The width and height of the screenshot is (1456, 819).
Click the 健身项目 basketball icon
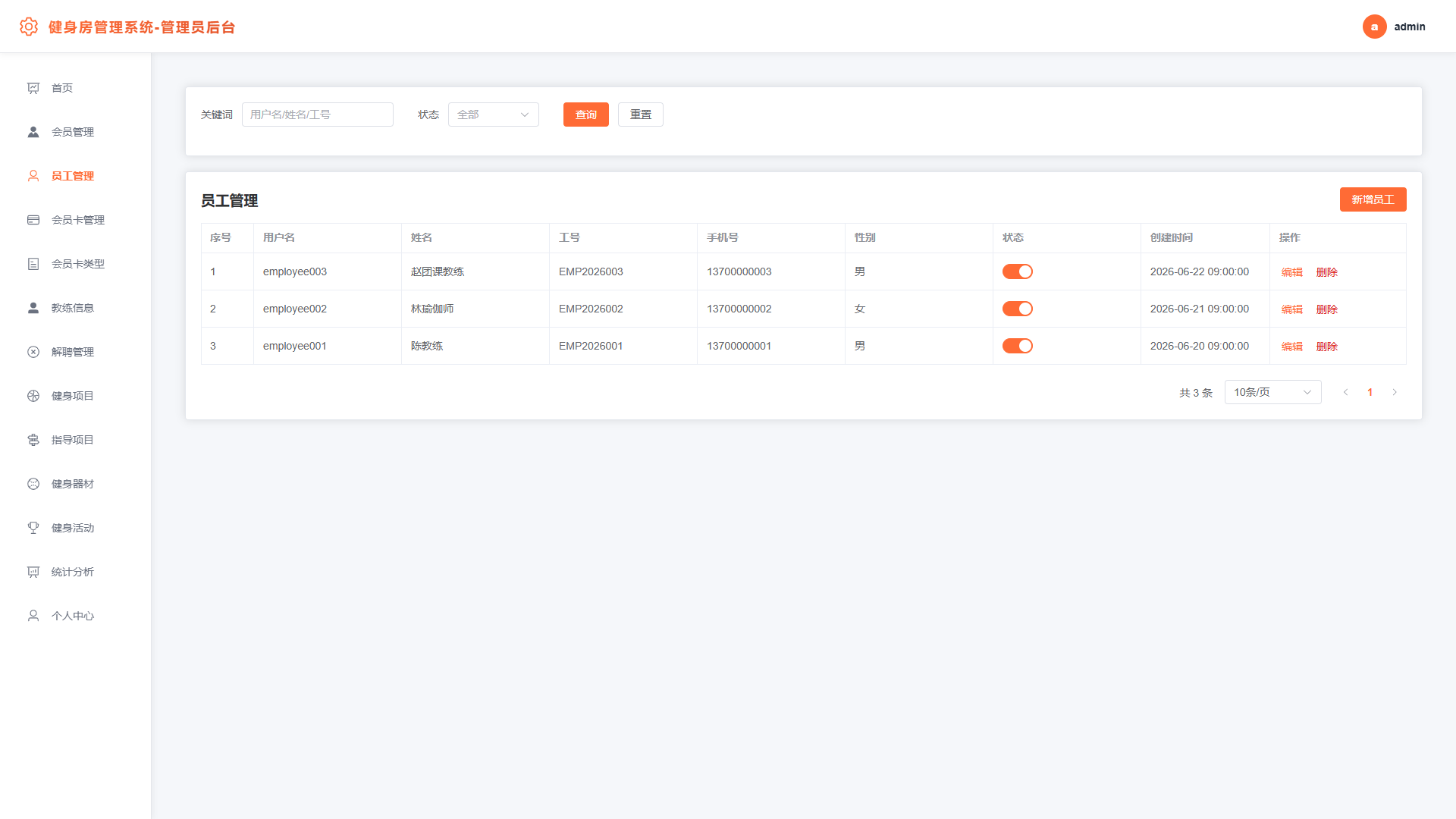(x=33, y=396)
